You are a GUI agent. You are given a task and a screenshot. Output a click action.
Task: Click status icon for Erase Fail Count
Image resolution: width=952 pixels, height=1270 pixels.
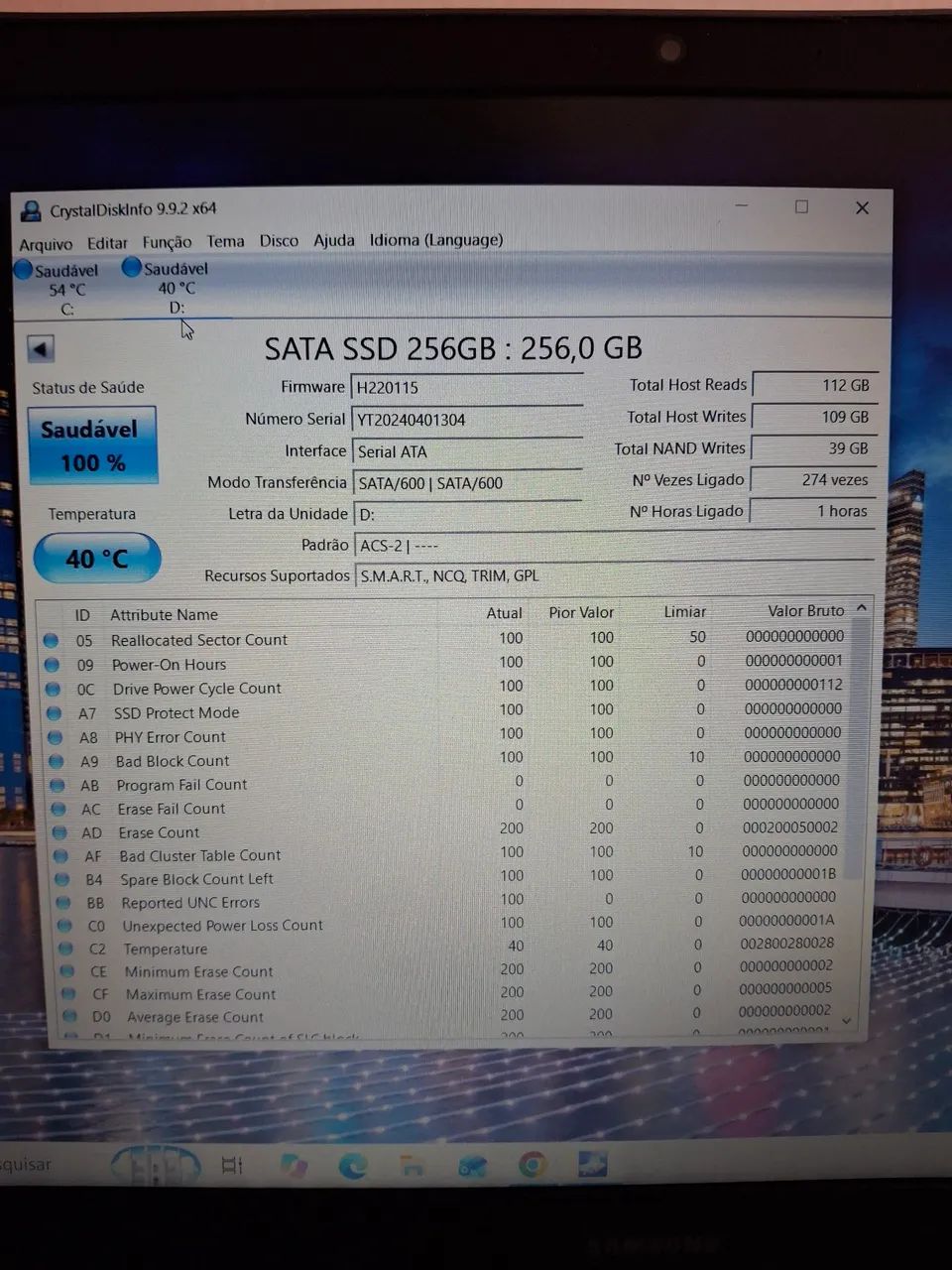tap(59, 809)
